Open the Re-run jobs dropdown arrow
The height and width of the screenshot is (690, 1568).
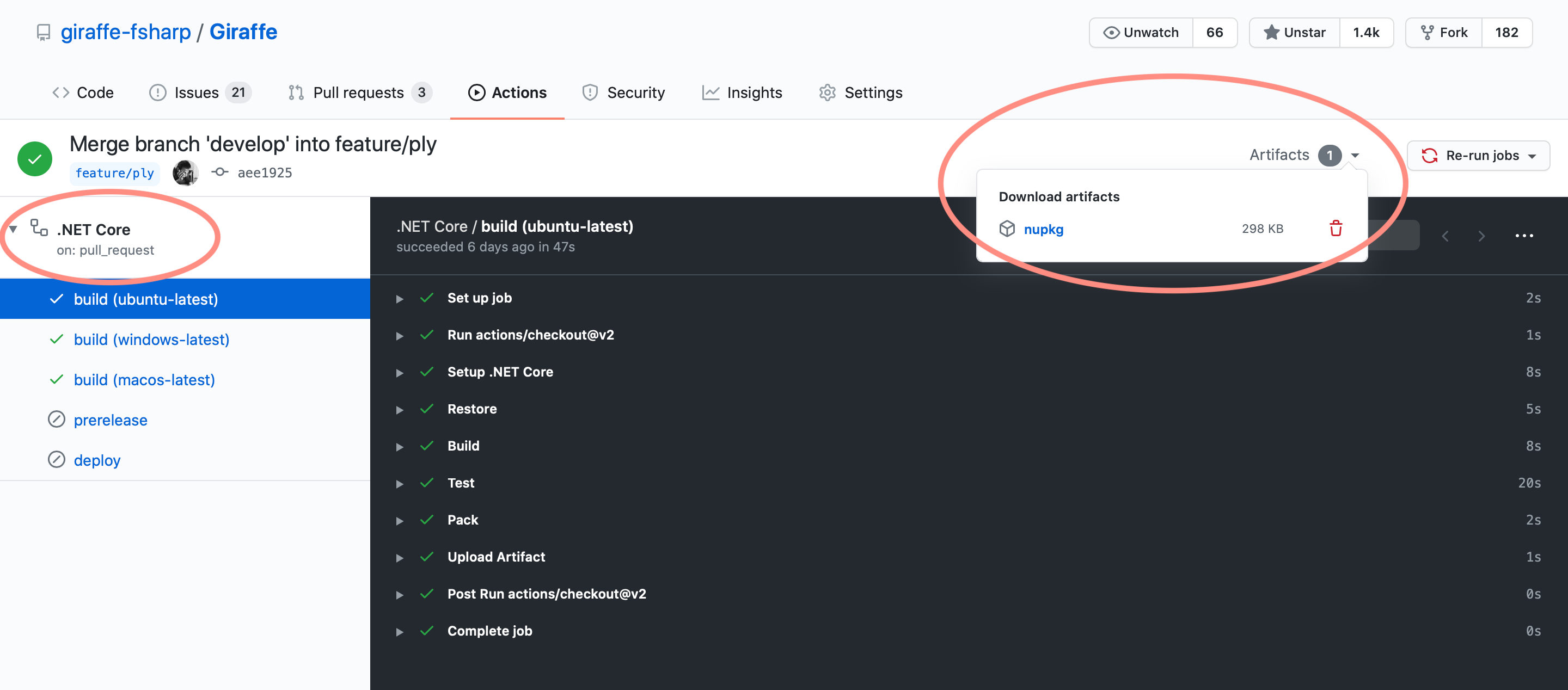point(1533,155)
